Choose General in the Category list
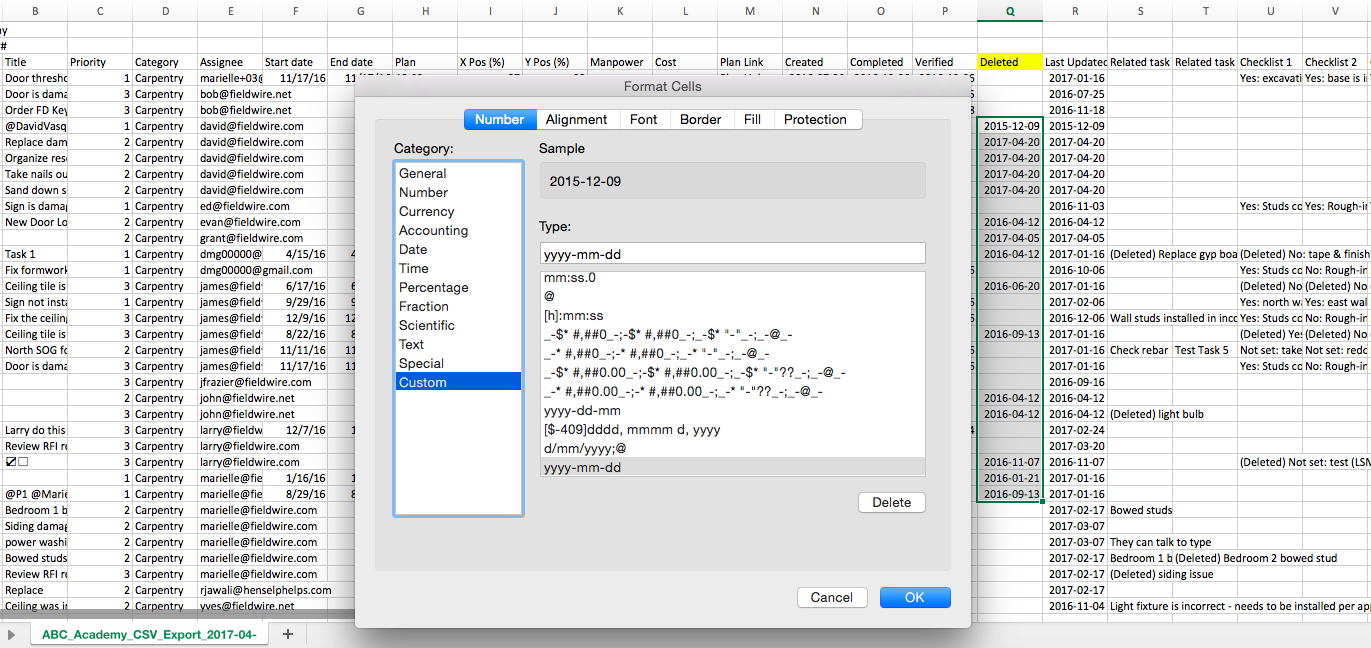Viewport: 1371px width, 648px height. click(422, 173)
